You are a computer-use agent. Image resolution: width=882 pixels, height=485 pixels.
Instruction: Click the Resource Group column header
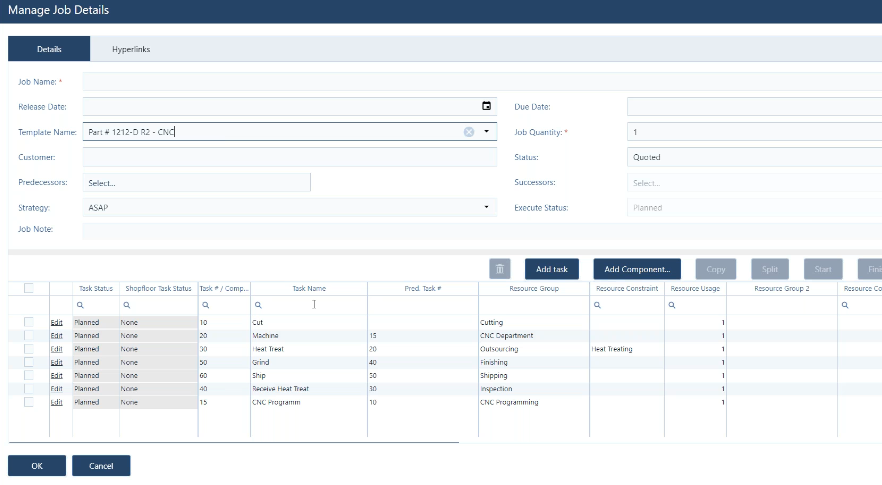(534, 288)
